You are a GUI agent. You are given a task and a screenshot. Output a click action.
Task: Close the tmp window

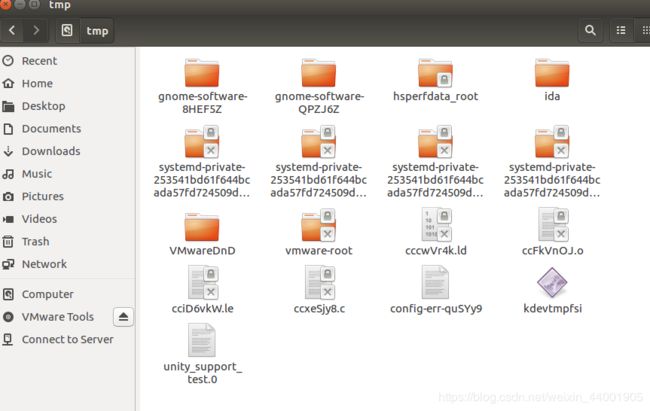click(5, 5)
